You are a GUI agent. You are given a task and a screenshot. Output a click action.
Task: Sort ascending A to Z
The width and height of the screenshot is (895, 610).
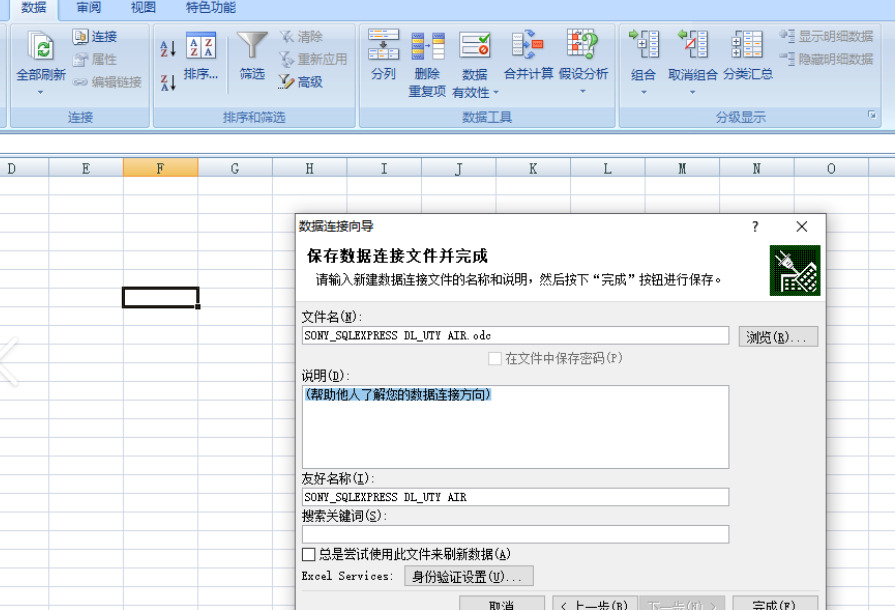pos(168,49)
